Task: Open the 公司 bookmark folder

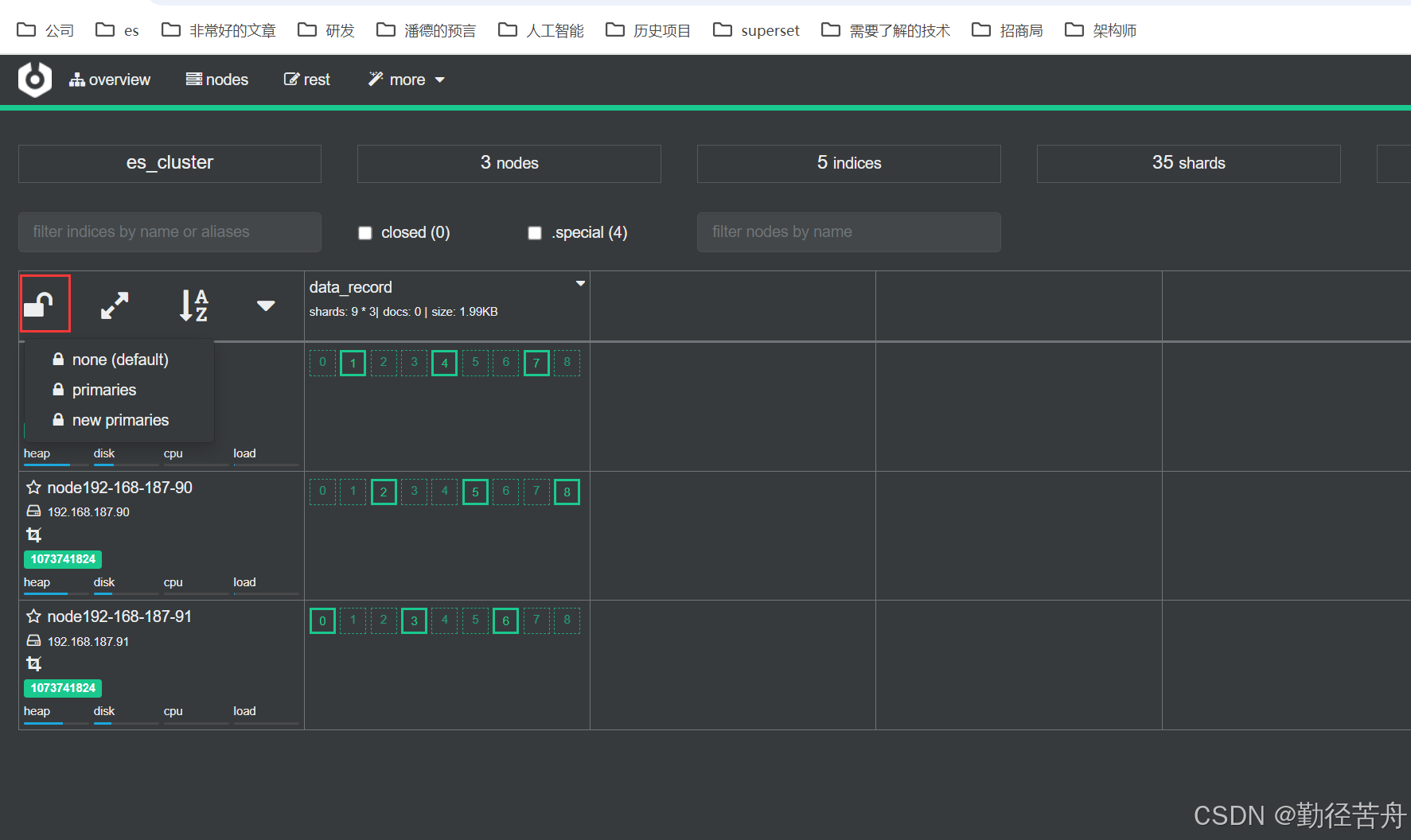Action: click(x=45, y=30)
